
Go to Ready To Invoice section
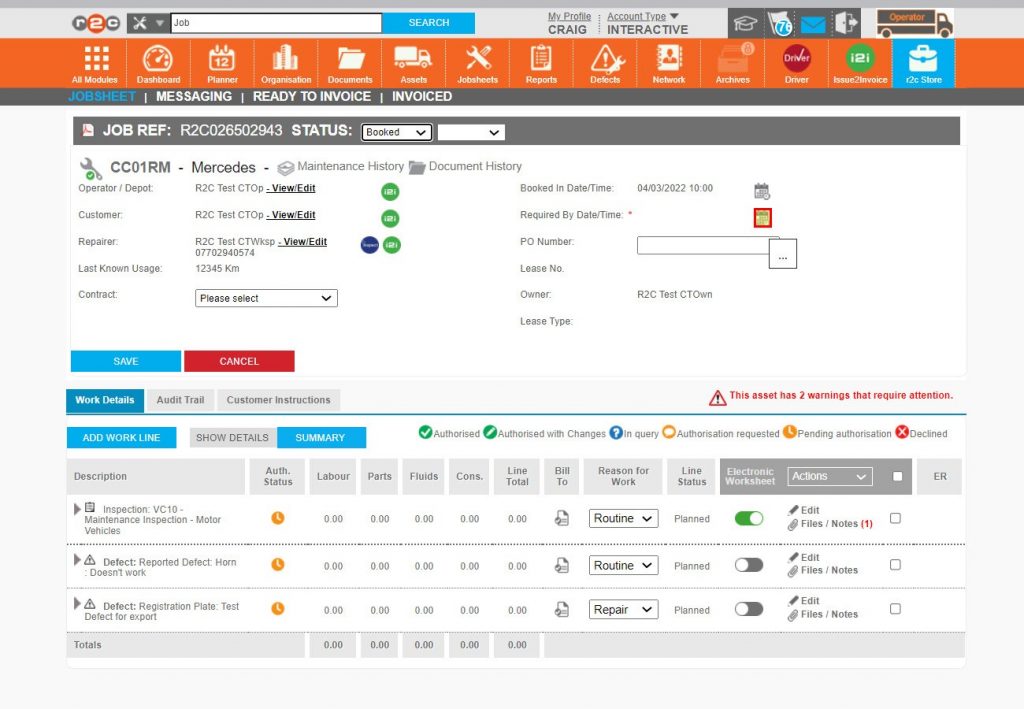click(312, 97)
